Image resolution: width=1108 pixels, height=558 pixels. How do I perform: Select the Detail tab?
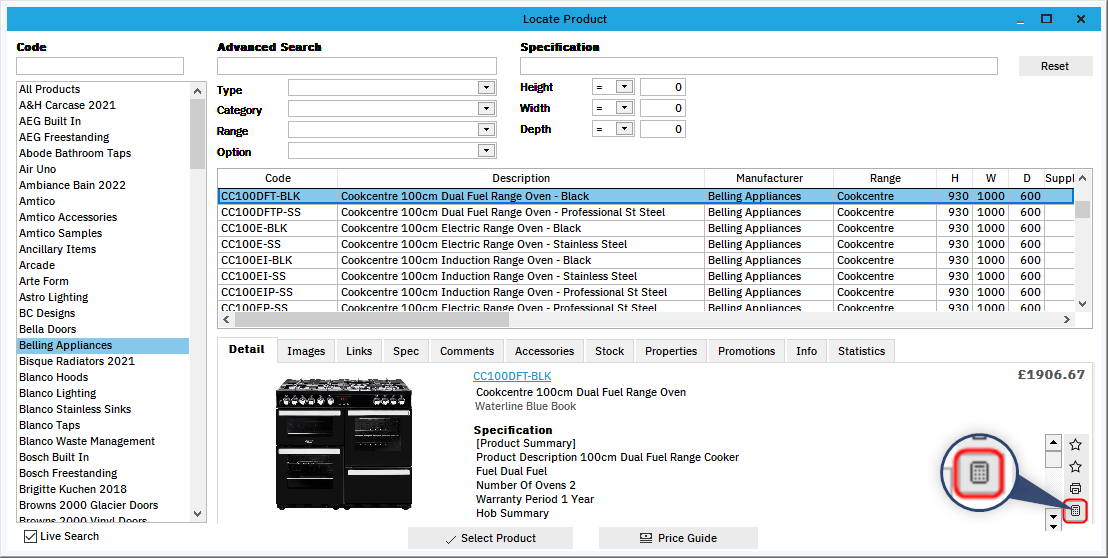(x=247, y=350)
